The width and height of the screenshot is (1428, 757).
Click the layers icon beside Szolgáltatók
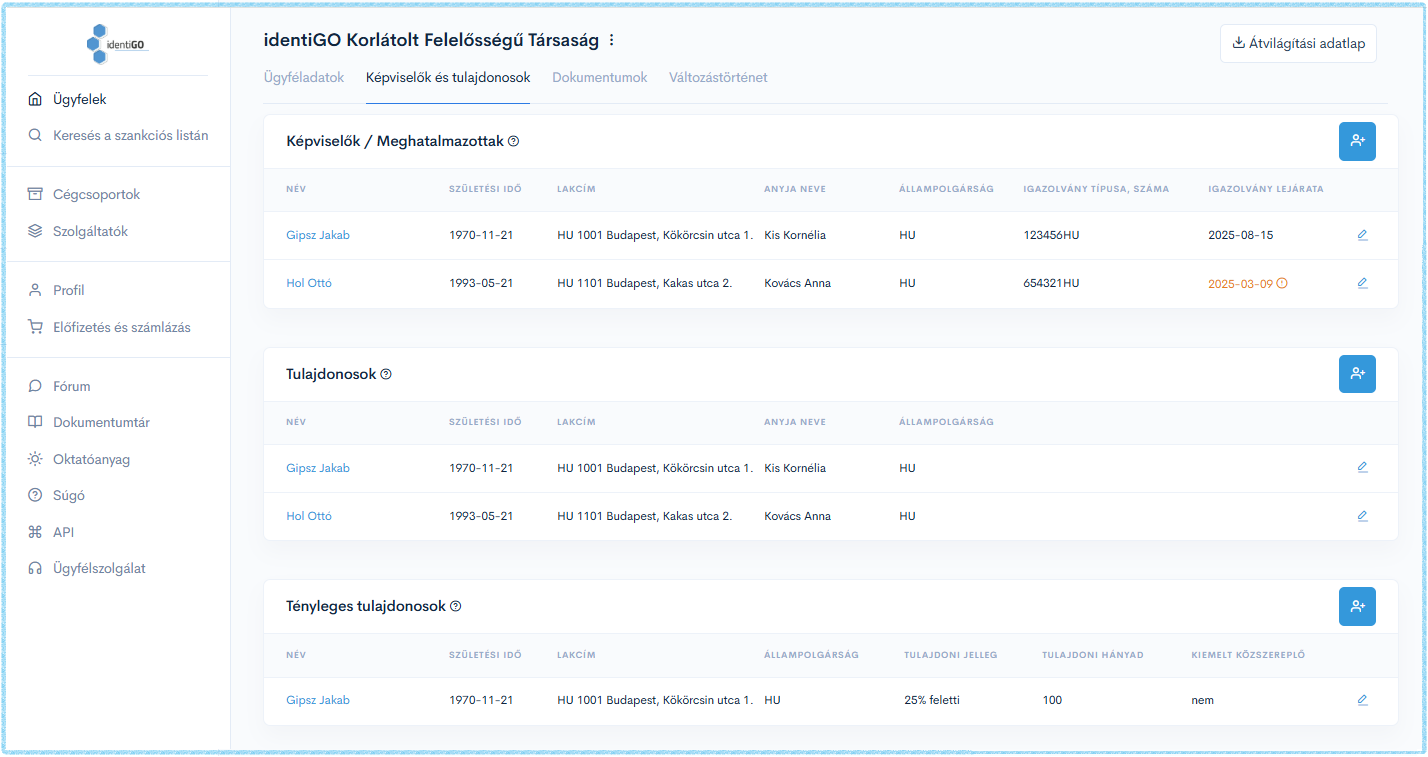pos(35,231)
